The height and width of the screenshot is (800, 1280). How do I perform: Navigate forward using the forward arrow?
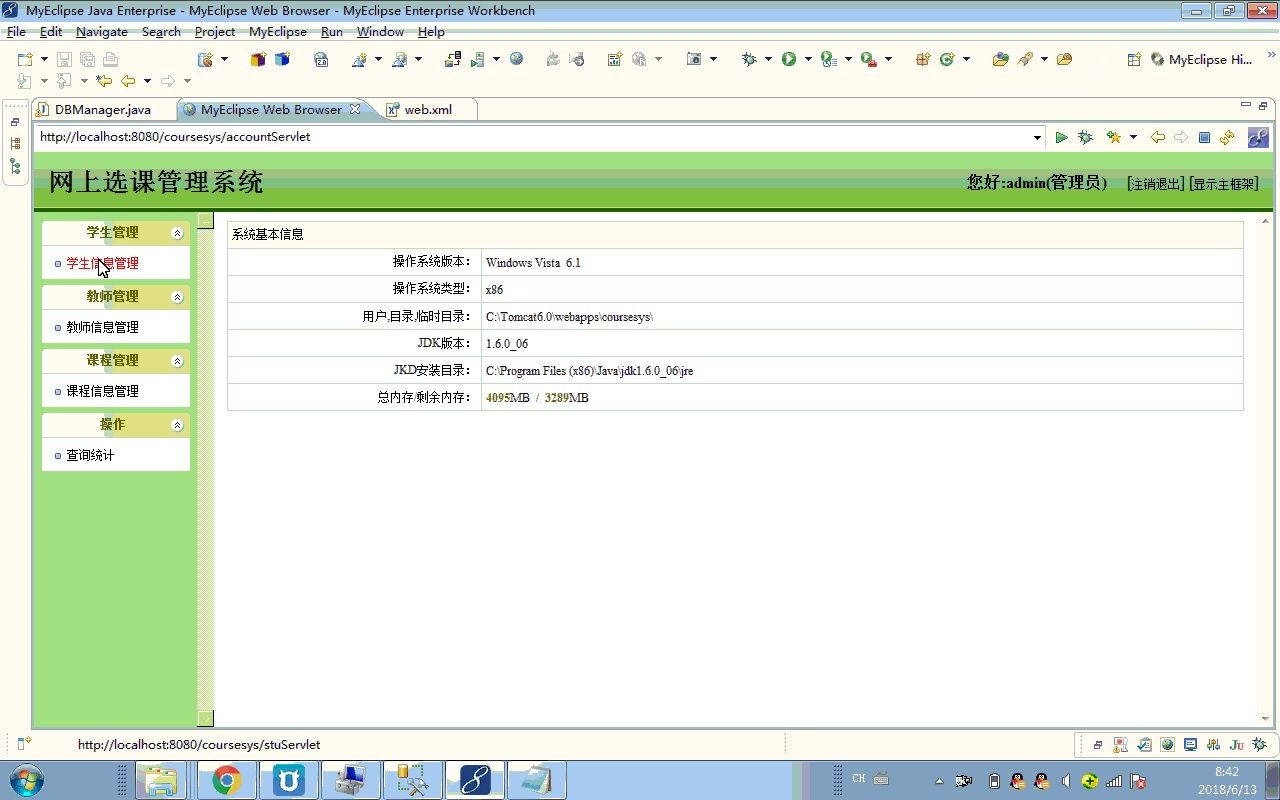[x=1181, y=137]
